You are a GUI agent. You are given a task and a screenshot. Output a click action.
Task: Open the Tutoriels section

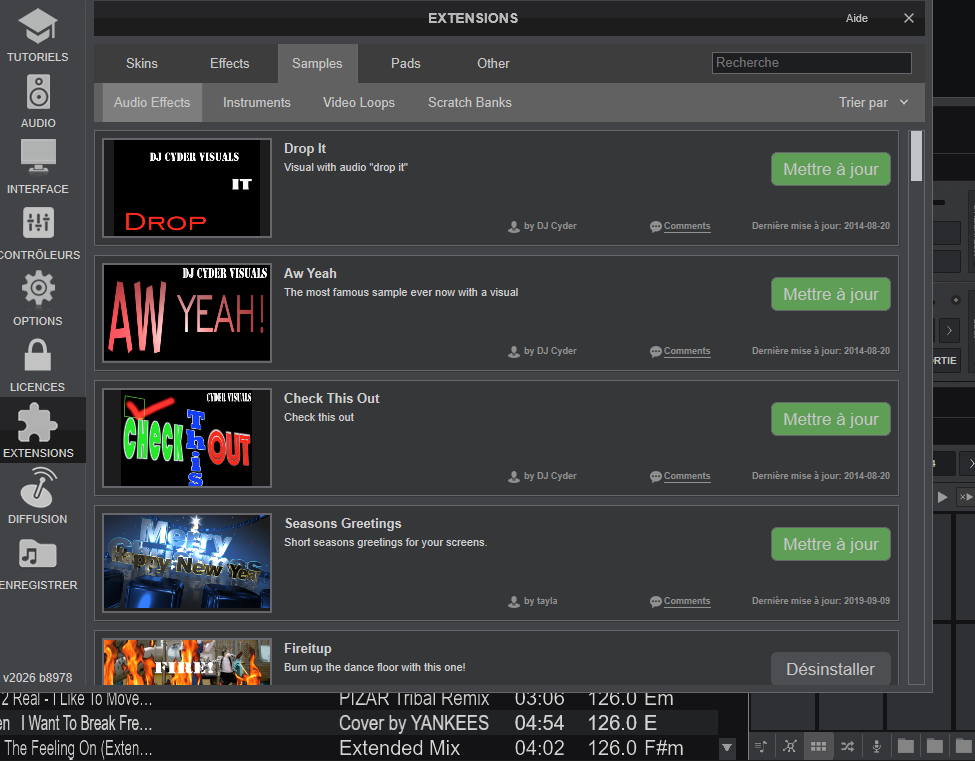pos(38,34)
